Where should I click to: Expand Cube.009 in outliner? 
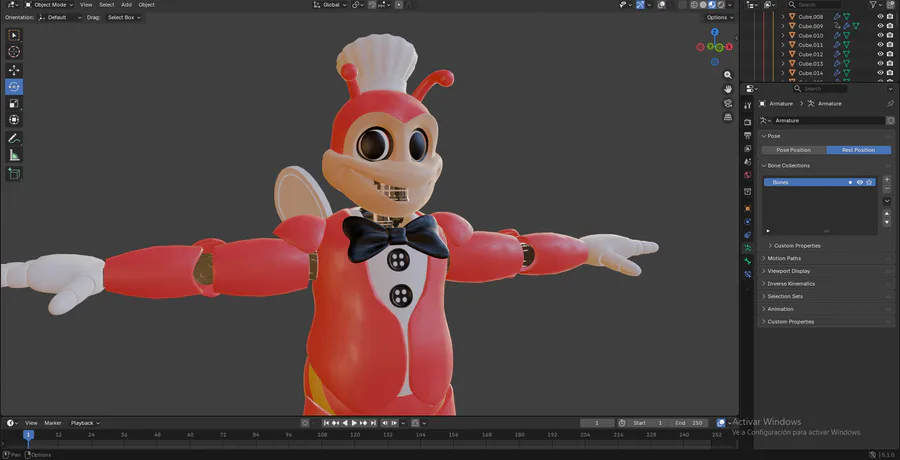pyautogui.click(x=783, y=26)
